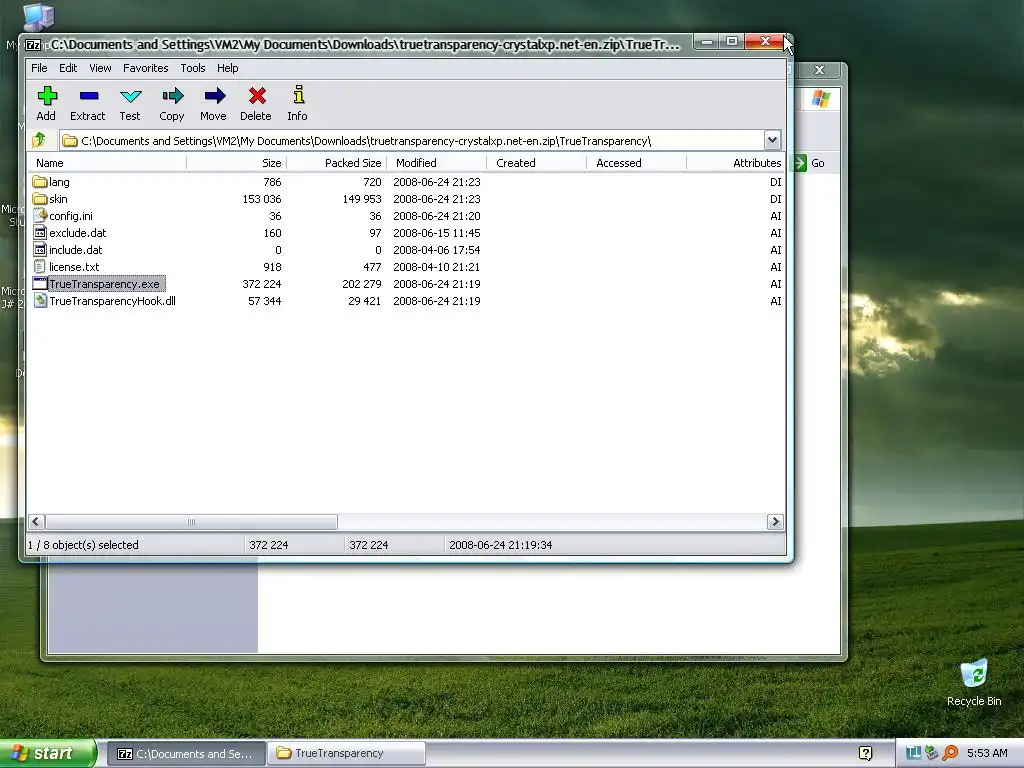Sort by the Modified column header

pos(436,163)
